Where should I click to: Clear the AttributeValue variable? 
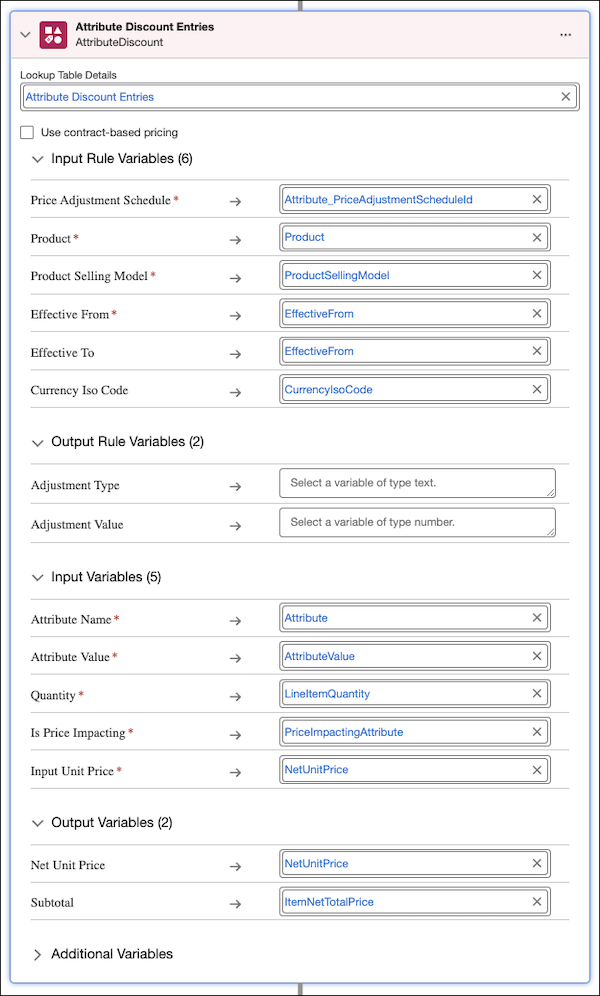tap(537, 656)
